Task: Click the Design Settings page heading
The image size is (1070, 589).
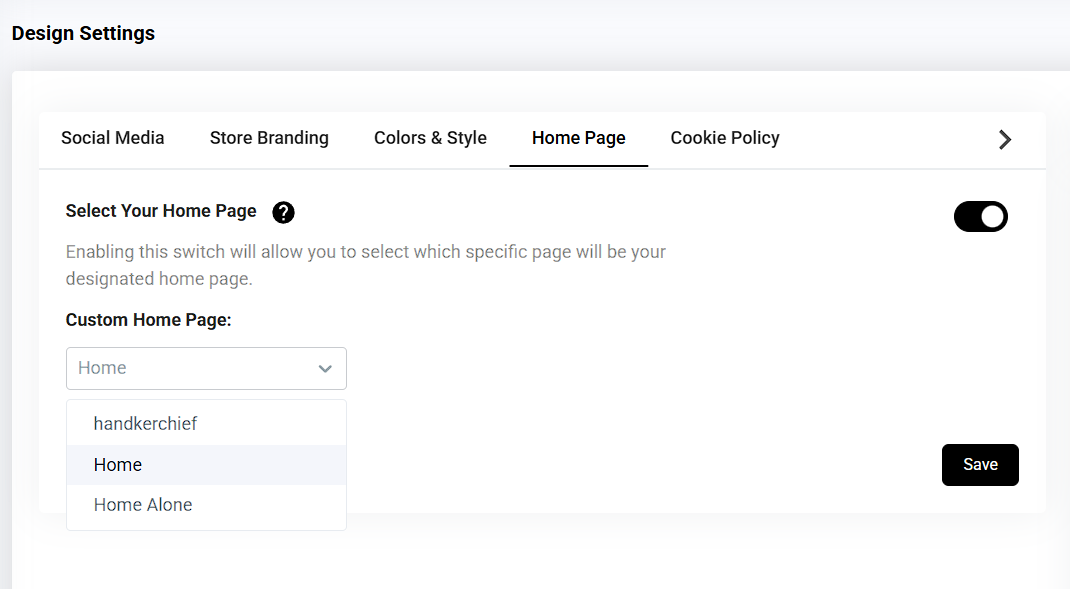Action: pos(83,33)
